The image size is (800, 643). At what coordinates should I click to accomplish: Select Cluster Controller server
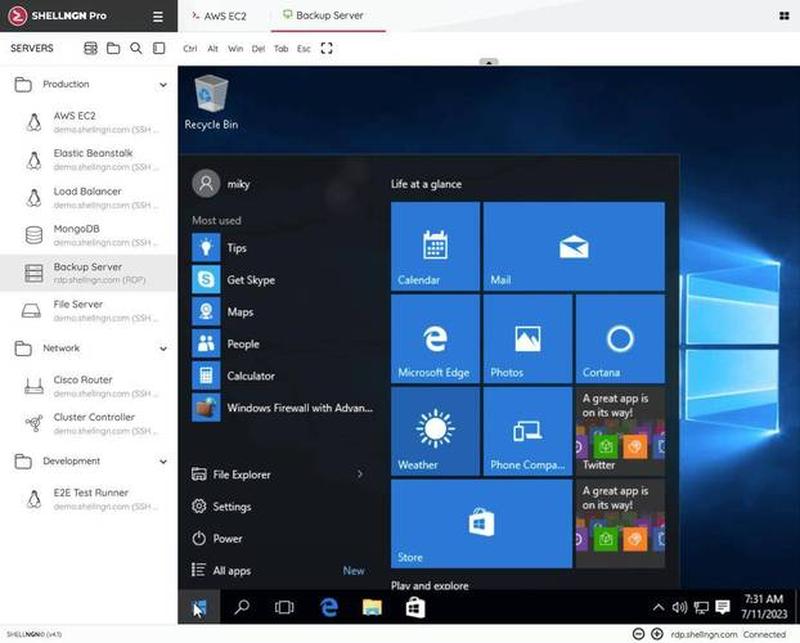point(88,424)
